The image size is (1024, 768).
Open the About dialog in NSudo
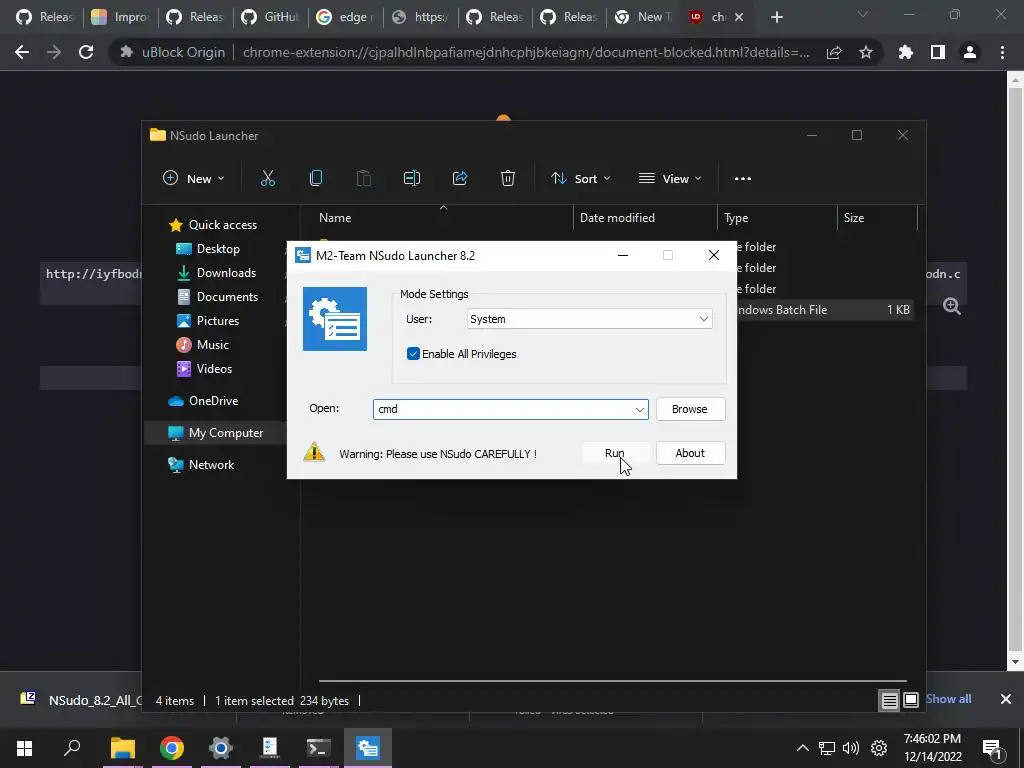point(690,453)
